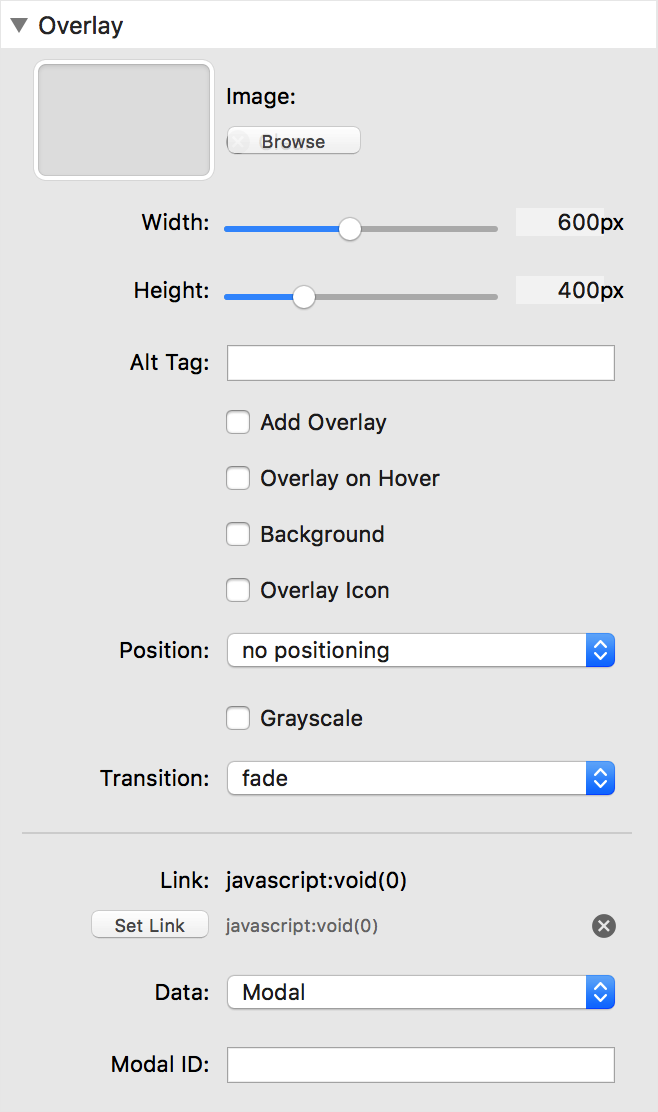Click the Browse image button
This screenshot has width=658, height=1112.
[294, 140]
